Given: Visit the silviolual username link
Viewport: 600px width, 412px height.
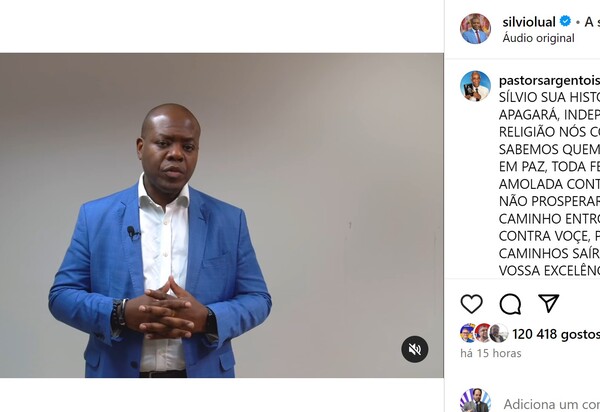Looking at the screenshot, I should tap(529, 22).
